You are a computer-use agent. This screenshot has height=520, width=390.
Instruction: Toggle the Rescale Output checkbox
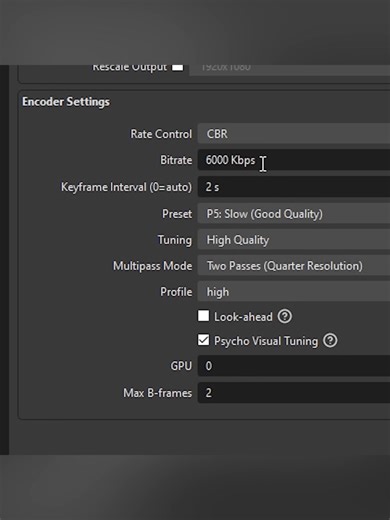point(177,67)
